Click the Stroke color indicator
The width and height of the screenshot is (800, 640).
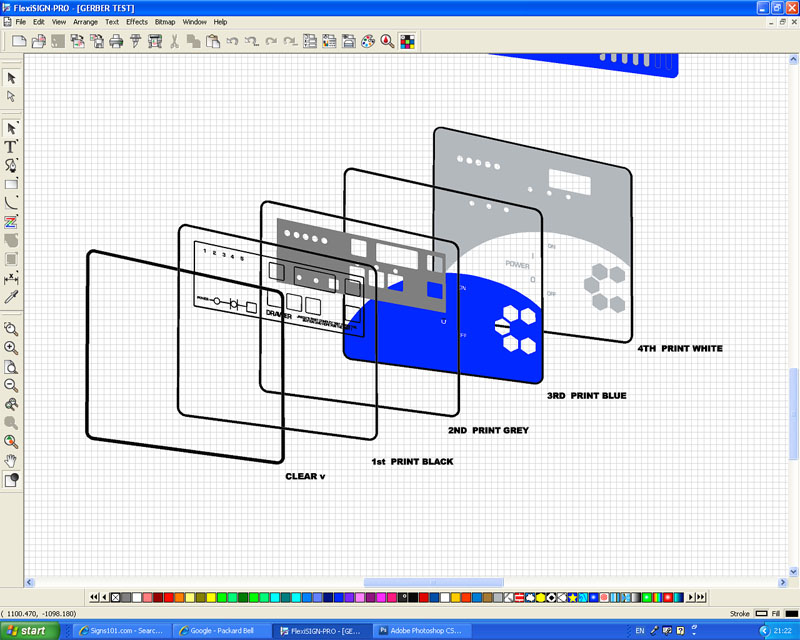point(761,613)
